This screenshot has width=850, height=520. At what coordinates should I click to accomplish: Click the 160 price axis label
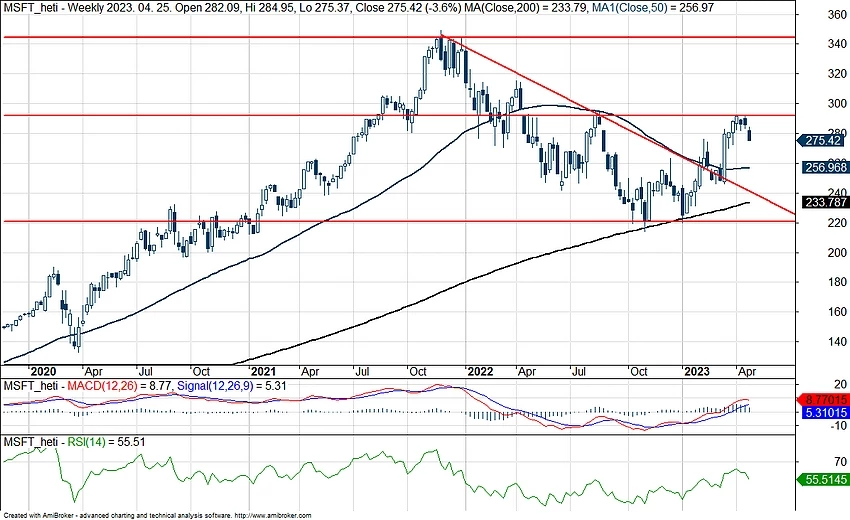click(x=838, y=311)
